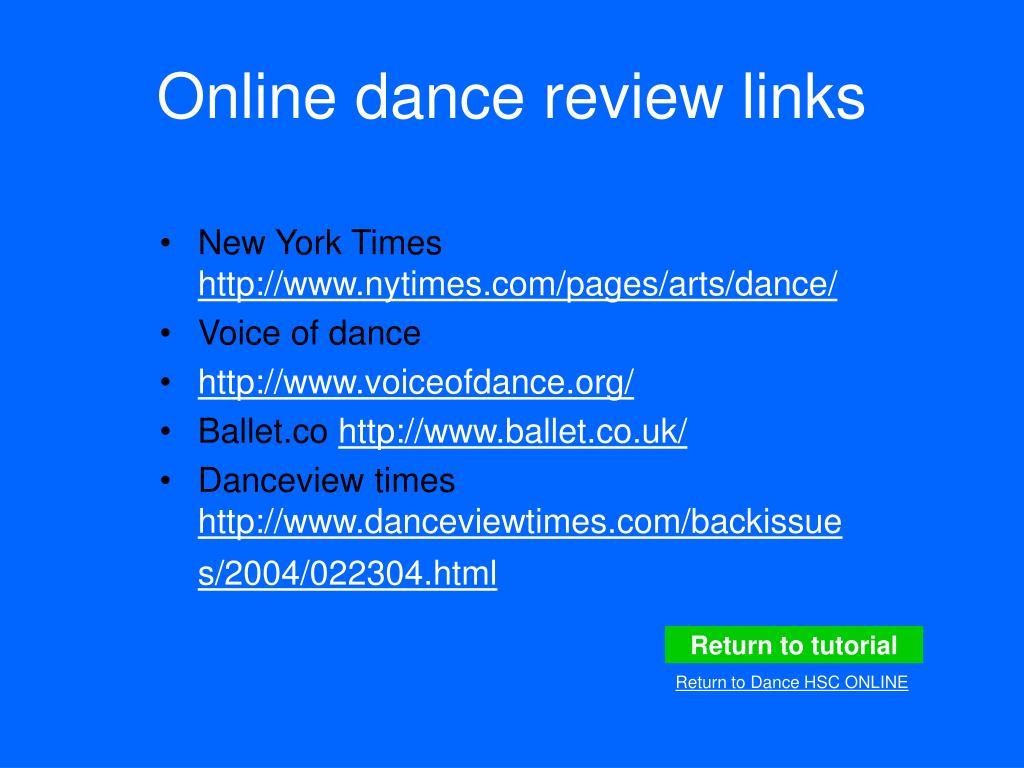Image resolution: width=1024 pixels, height=768 pixels.
Task: Follow Return to Dance HSC ONLINE link
Action: tap(792, 682)
